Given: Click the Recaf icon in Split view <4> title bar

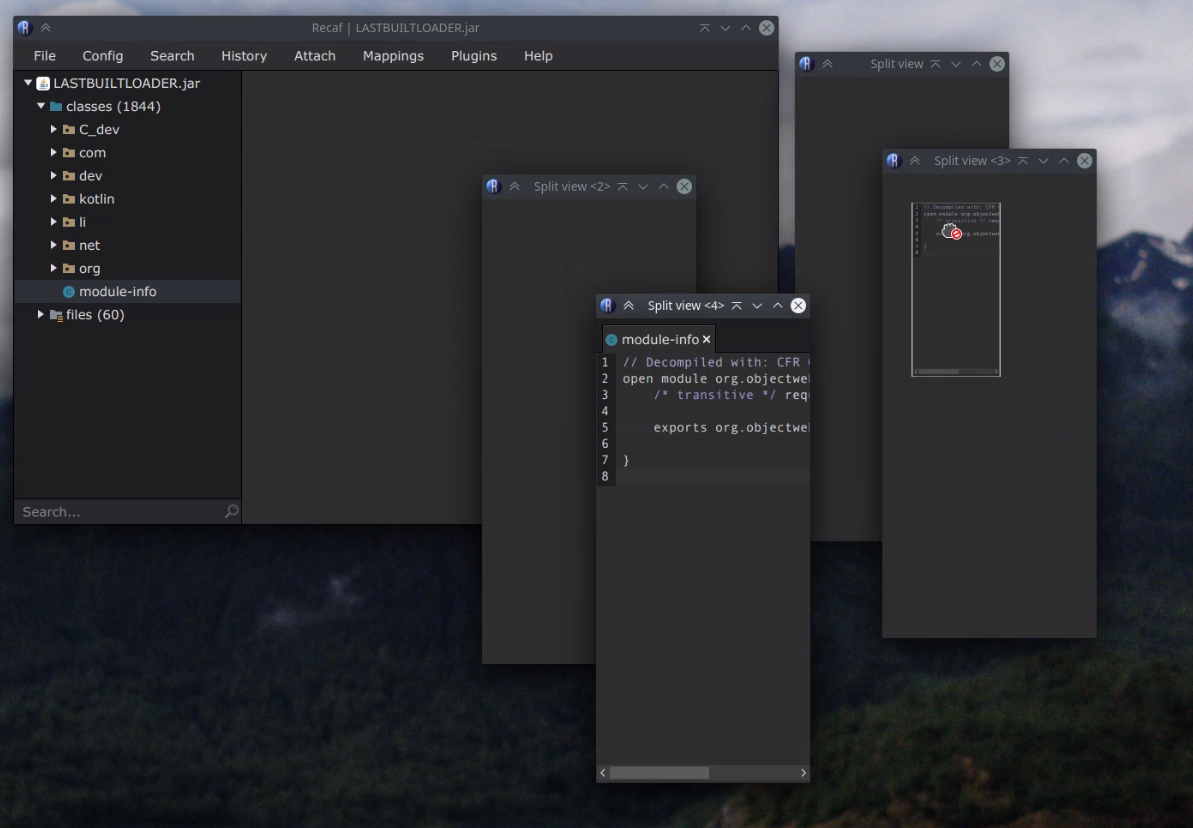Looking at the screenshot, I should point(607,305).
